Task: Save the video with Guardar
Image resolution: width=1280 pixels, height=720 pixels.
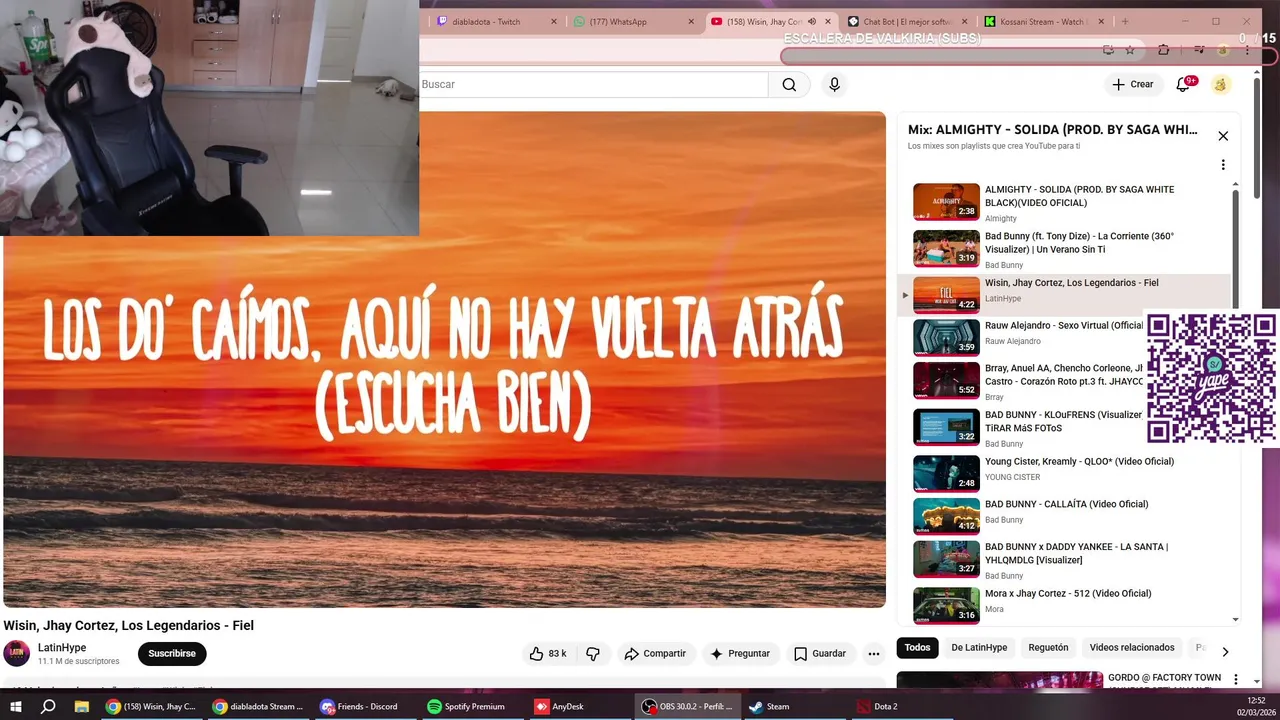Action: (x=820, y=654)
